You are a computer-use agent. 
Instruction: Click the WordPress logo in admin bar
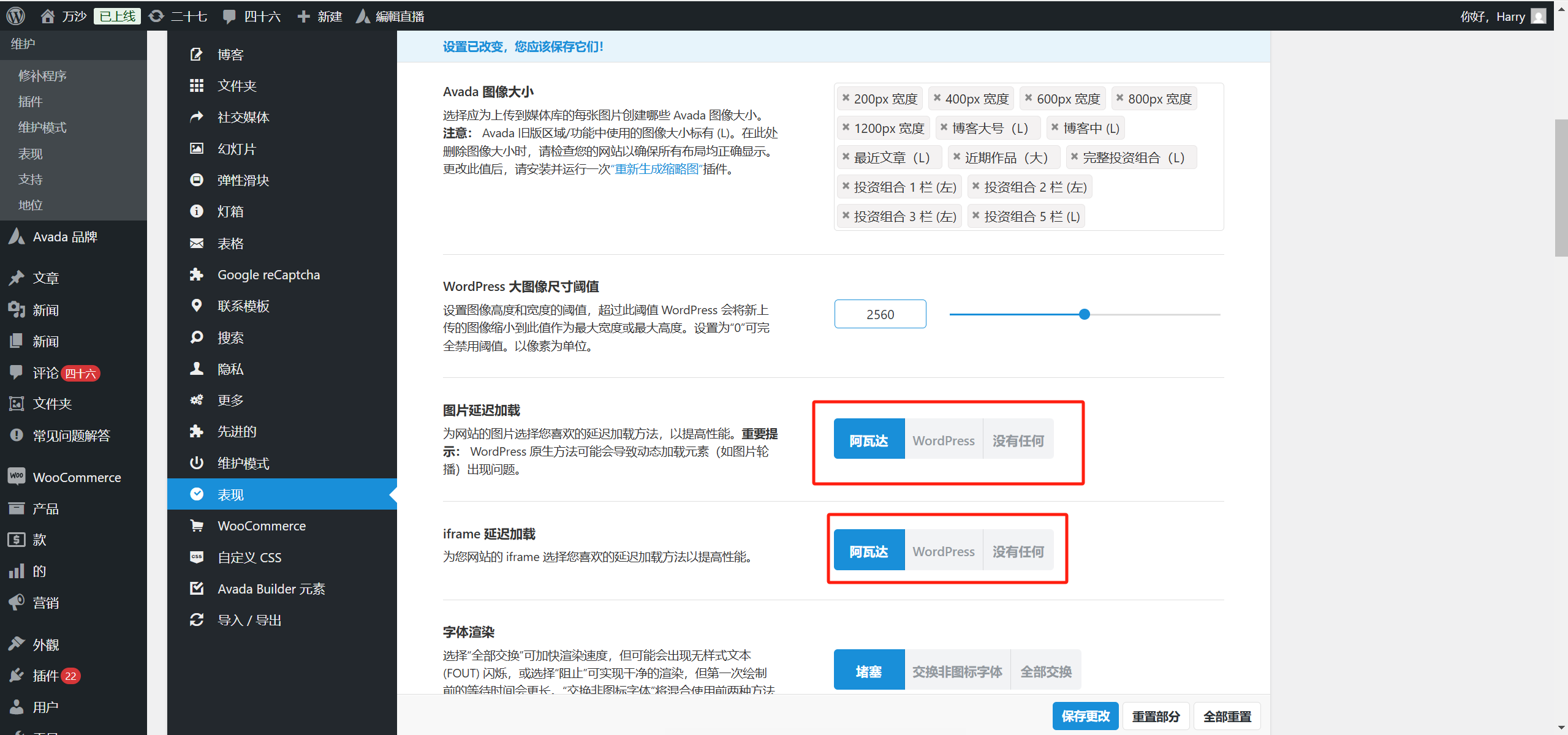pyautogui.click(x=16, y=16)
